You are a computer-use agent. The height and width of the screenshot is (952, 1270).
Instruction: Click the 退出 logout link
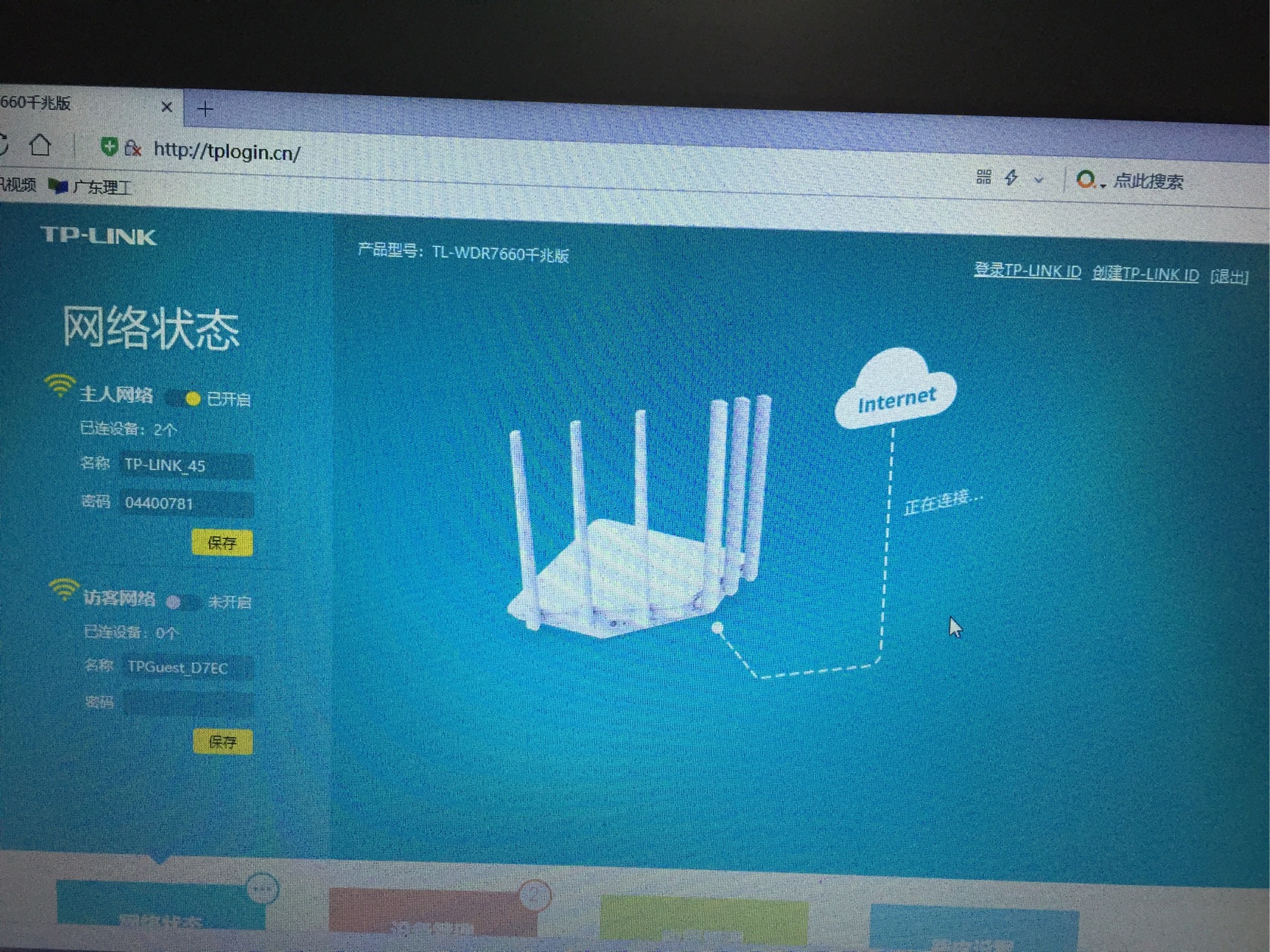click(1229, 277)
